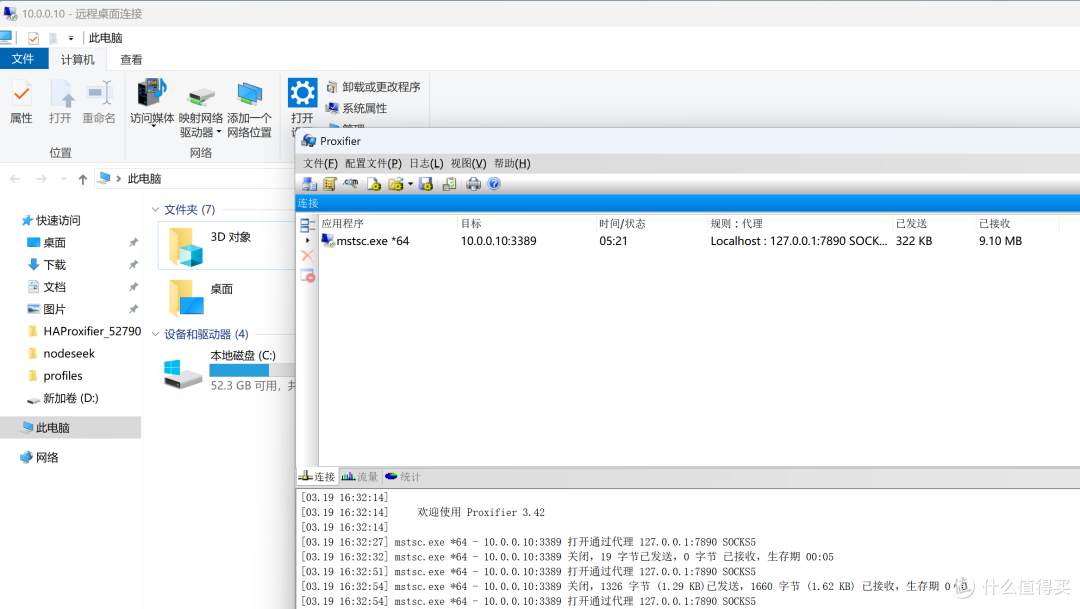The height and width of the screenshot is (609, 1080).
Task: Click the received value 9.10 MB
Action: click(1000, 241)
